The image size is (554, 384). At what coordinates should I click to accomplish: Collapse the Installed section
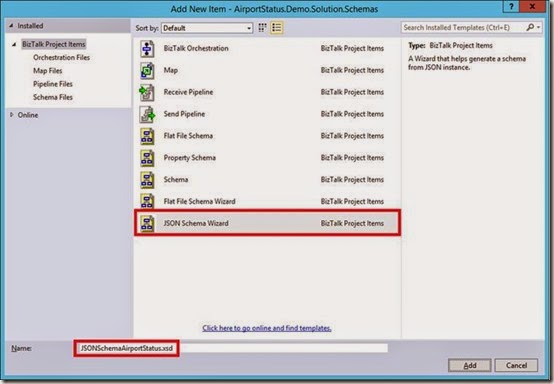coord(11,26)
